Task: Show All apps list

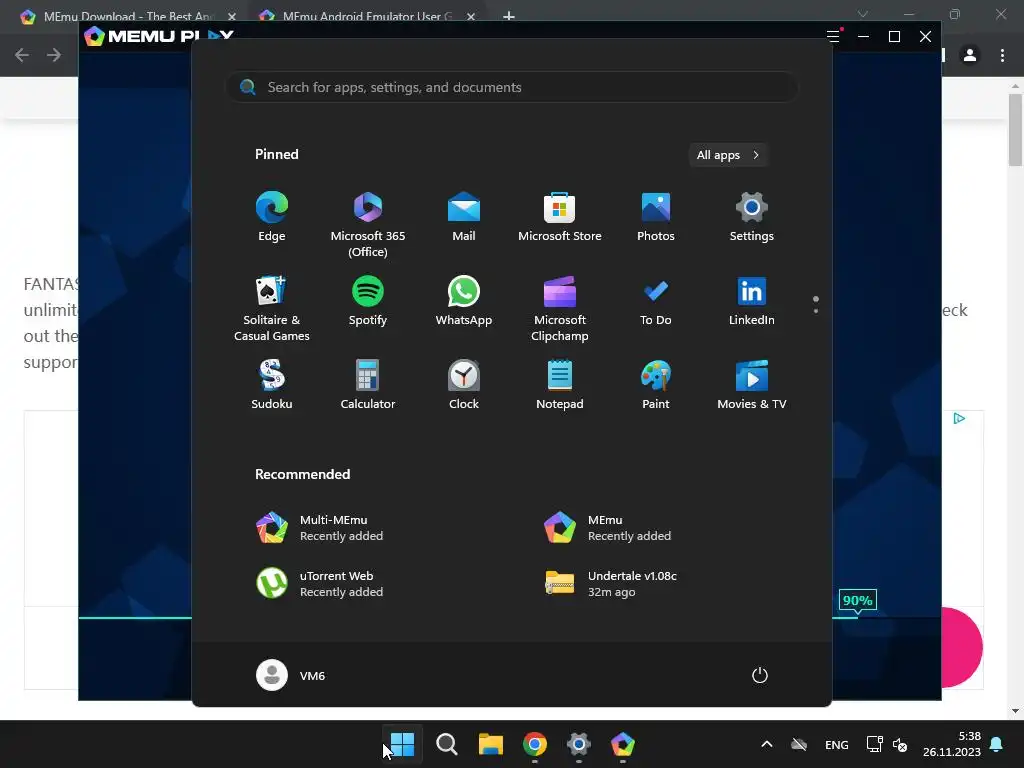Action: pyautogui.click(x=728, y=155)
